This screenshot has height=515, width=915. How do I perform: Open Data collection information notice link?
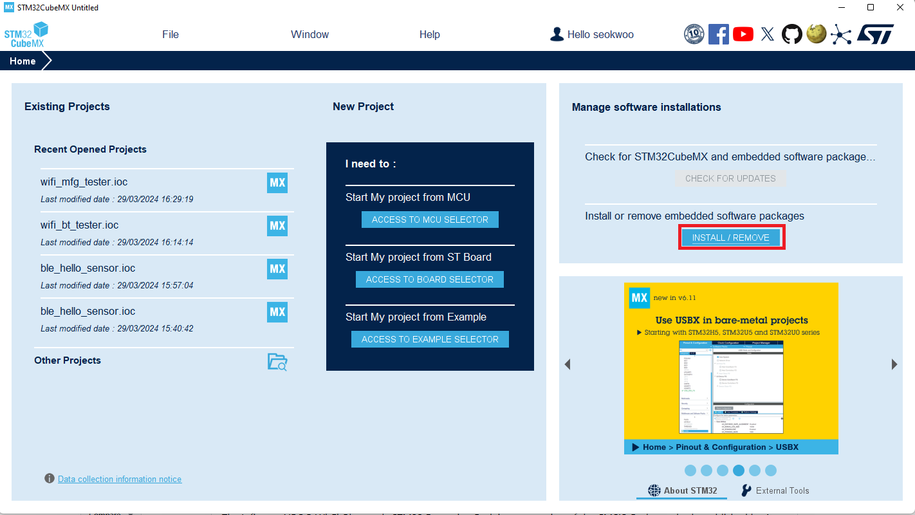119,479
